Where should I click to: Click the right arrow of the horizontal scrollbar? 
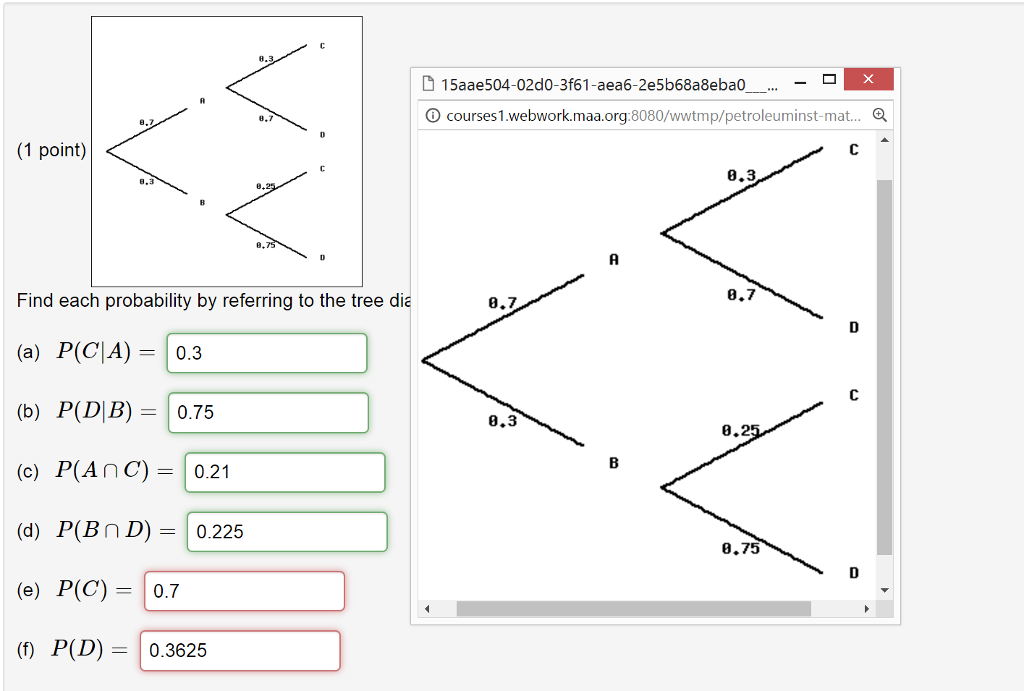click(x=866, y=607)
